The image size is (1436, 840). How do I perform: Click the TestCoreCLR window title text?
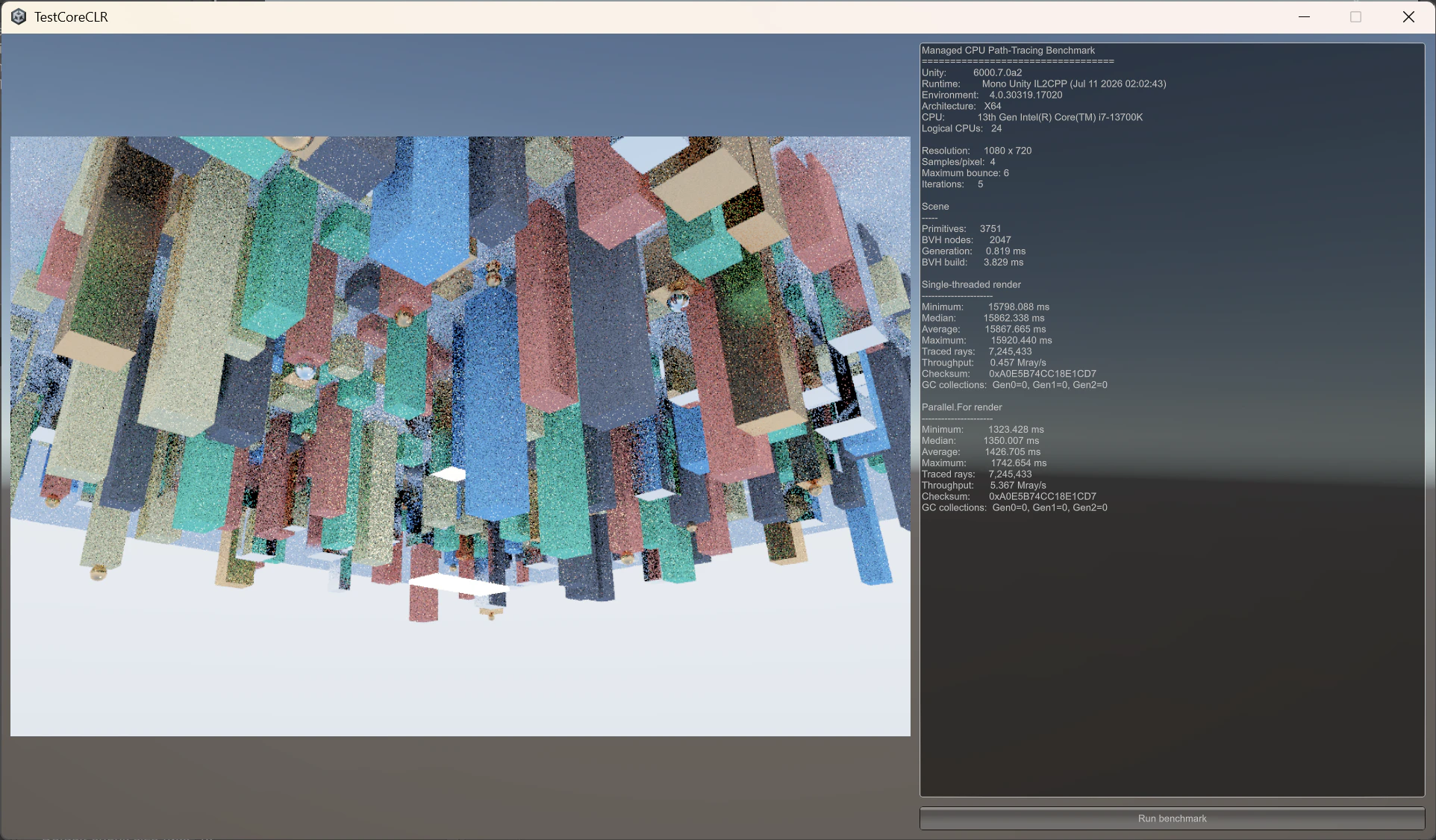[x=71, y=17]
